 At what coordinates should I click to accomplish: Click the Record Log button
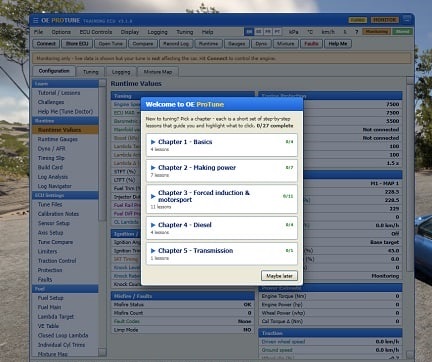pyautogui.click(x=176, y=44)
